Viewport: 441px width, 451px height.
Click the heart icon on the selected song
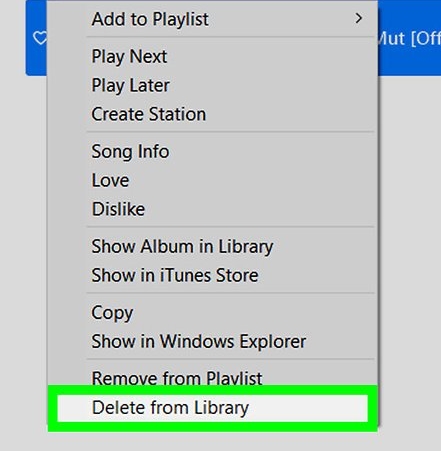40,38
